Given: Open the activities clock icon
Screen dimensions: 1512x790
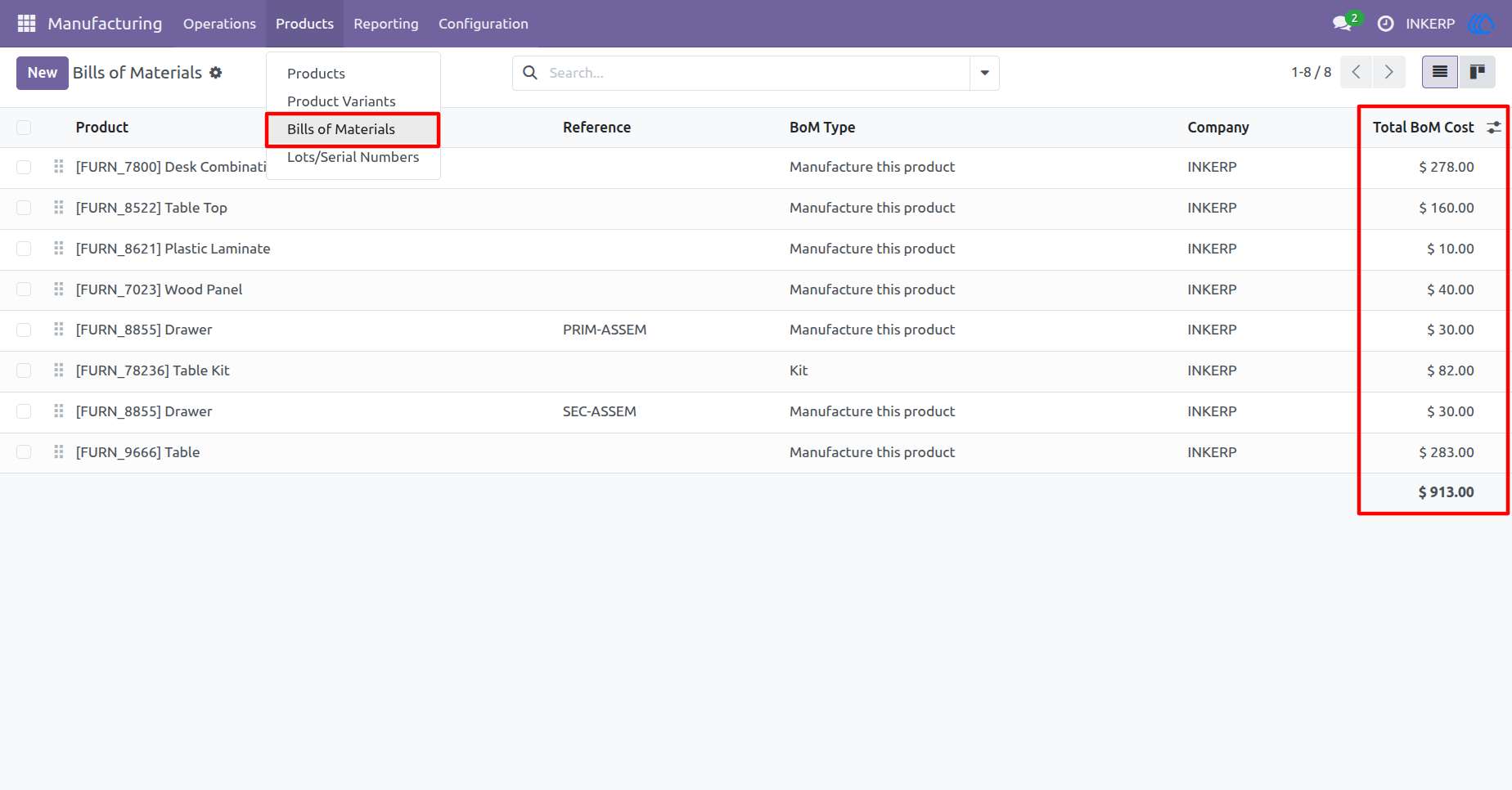Looking at the screenshot, I should pyautogui.click(x=1385, y=24).
